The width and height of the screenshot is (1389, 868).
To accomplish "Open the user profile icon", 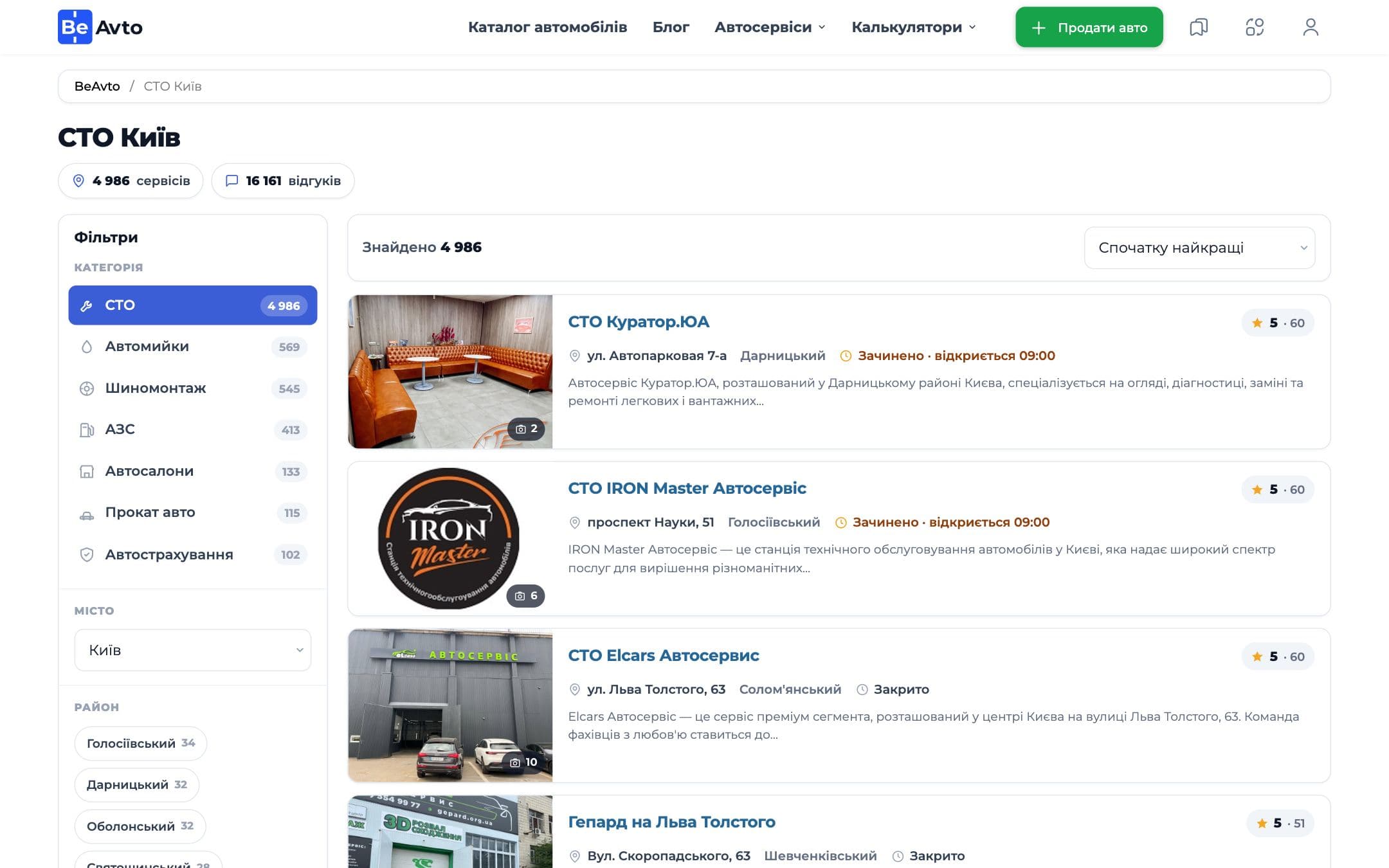I will click(1311, 27).
